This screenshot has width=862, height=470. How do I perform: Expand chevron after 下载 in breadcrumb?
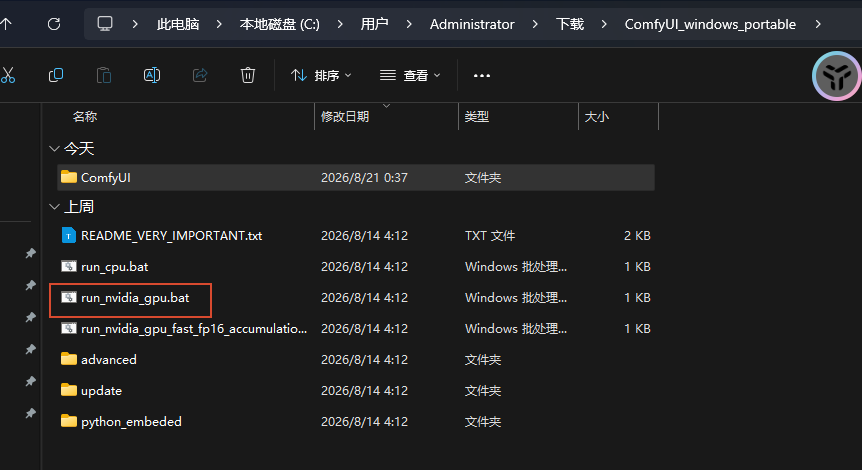click(604, 24)
